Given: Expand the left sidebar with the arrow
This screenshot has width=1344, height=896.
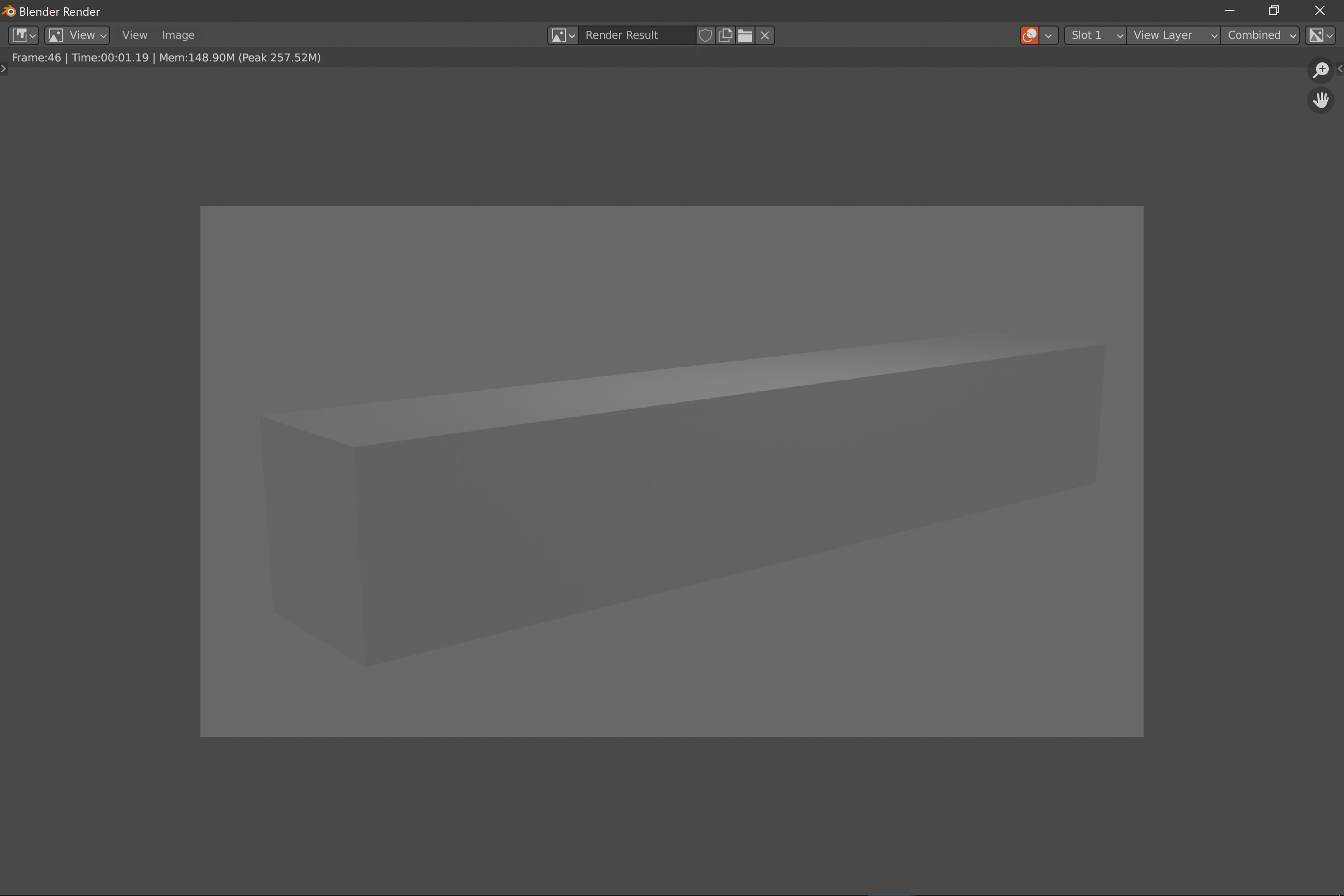Looking at the screenshot, I should click(x=3, y=69).
